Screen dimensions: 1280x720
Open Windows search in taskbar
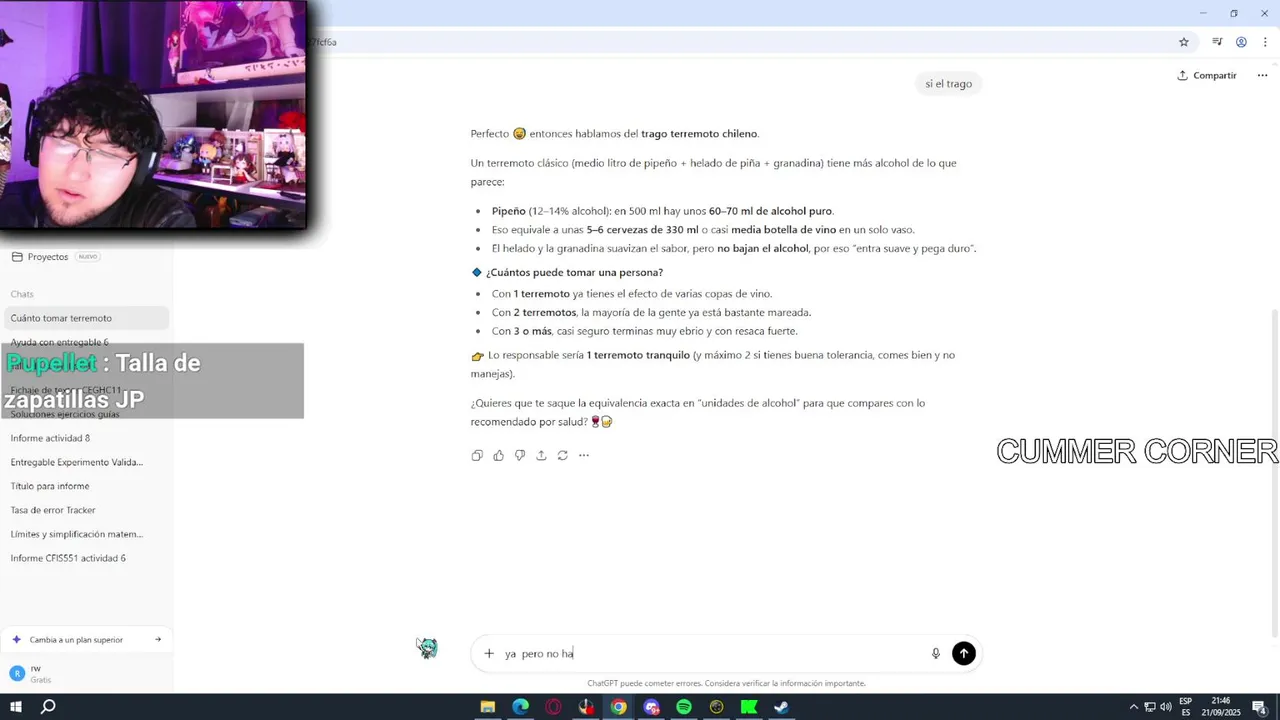click(48, 707)
